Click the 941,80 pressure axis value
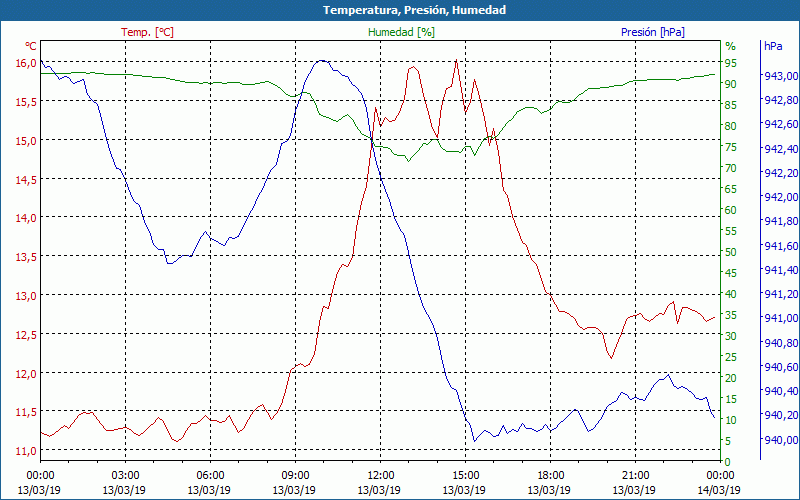Viewport: 800px width, 500px height. [x=781, y=221]
